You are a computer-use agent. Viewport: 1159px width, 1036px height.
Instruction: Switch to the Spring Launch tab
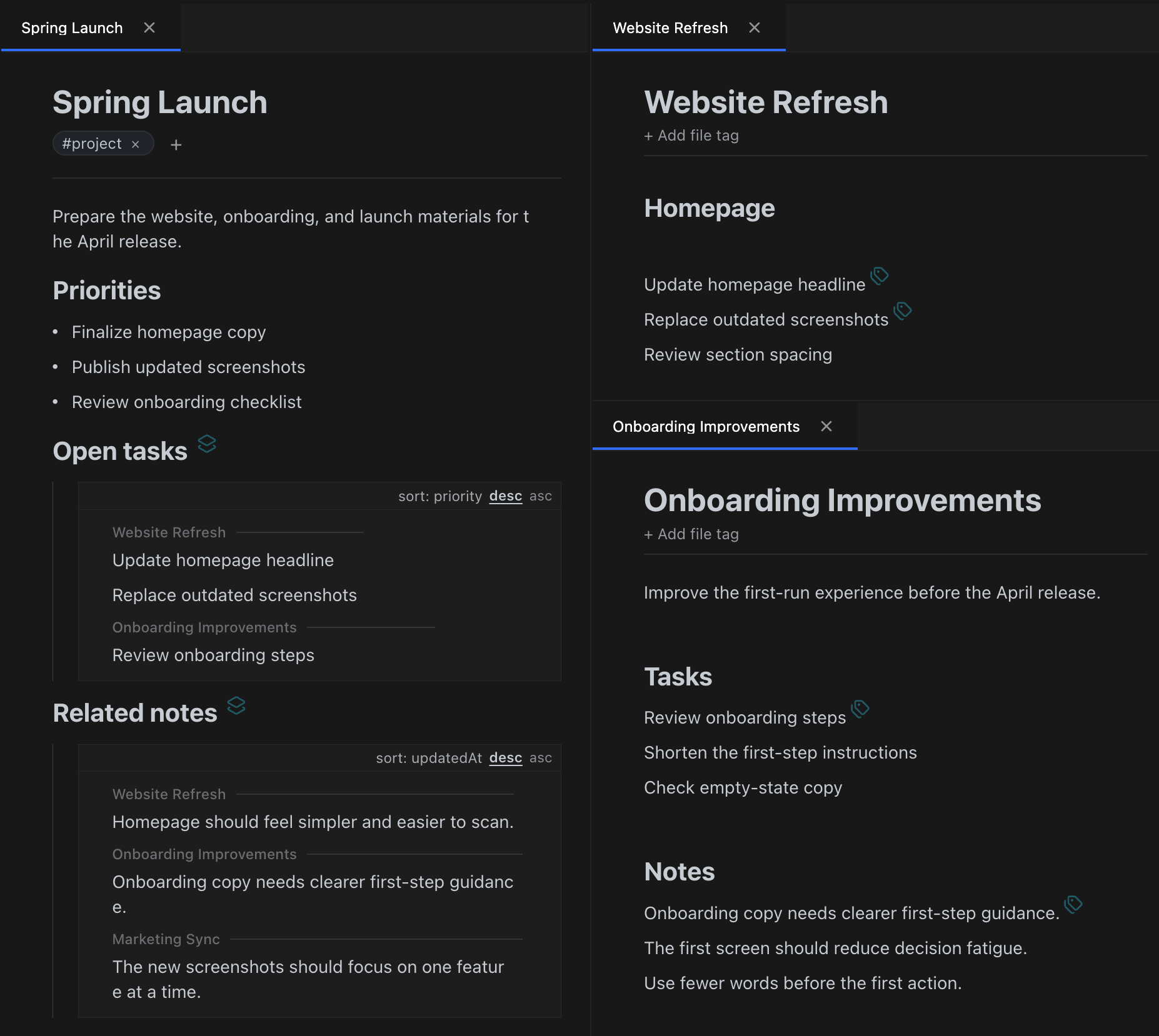[x=72, y=28]
